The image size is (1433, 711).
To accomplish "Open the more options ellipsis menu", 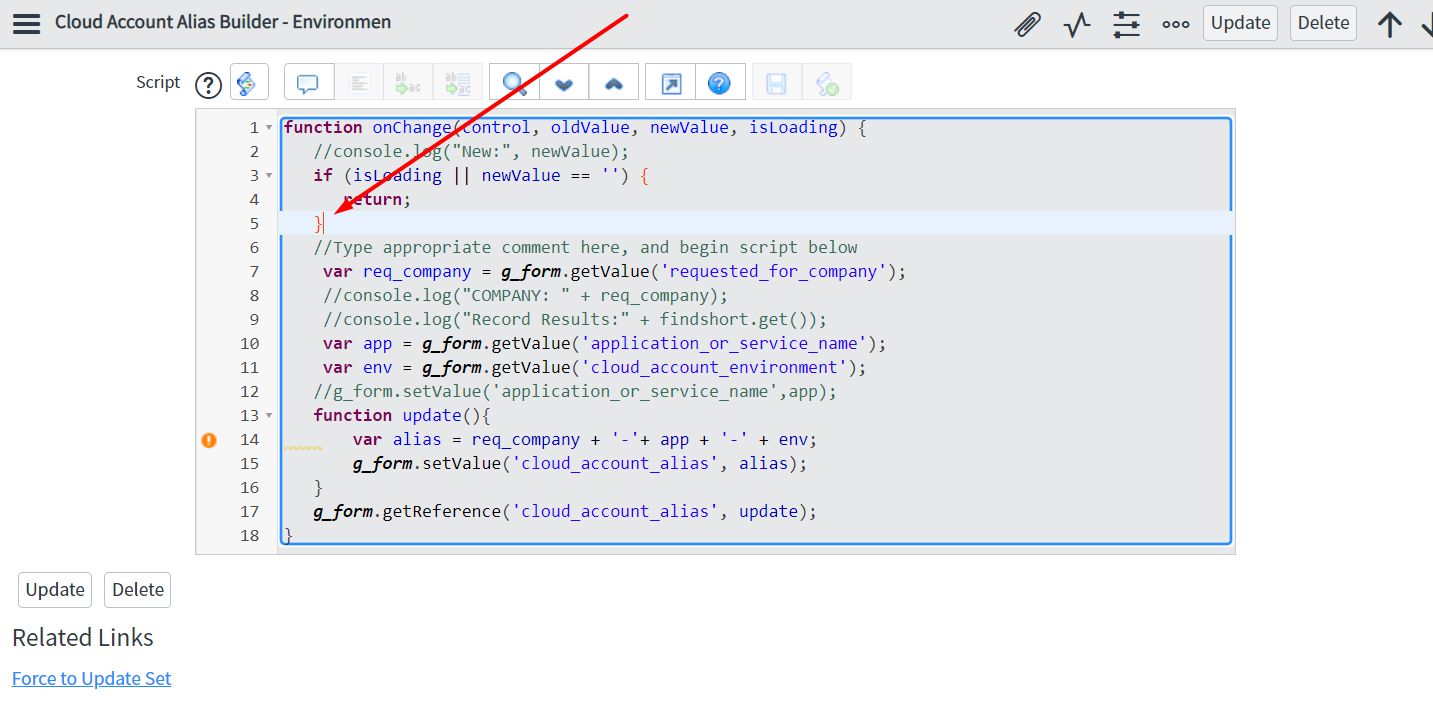I will (x=1175, y=24).
